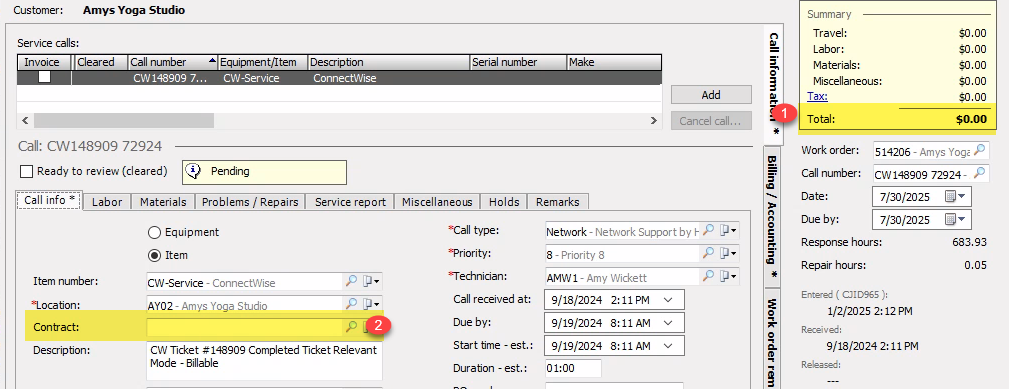The height and width of the screenshot is (389, 1009).
Task: Click the Total value $0.00 in Summary
Action: pyautogui.click(x=971, y=118)
